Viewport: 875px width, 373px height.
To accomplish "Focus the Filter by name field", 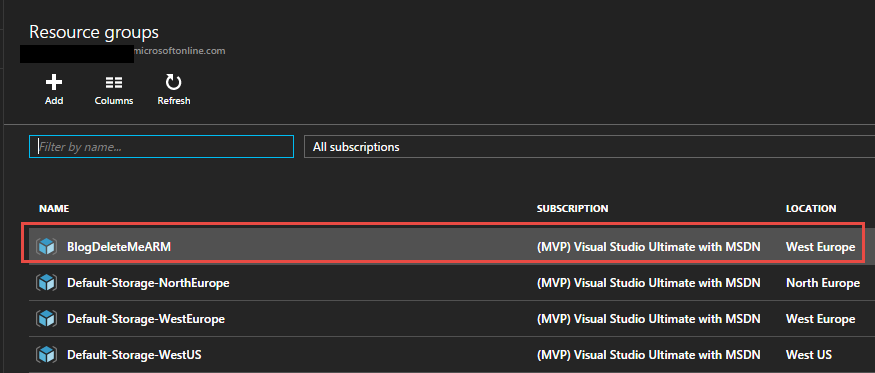I will tap(161, 147).
